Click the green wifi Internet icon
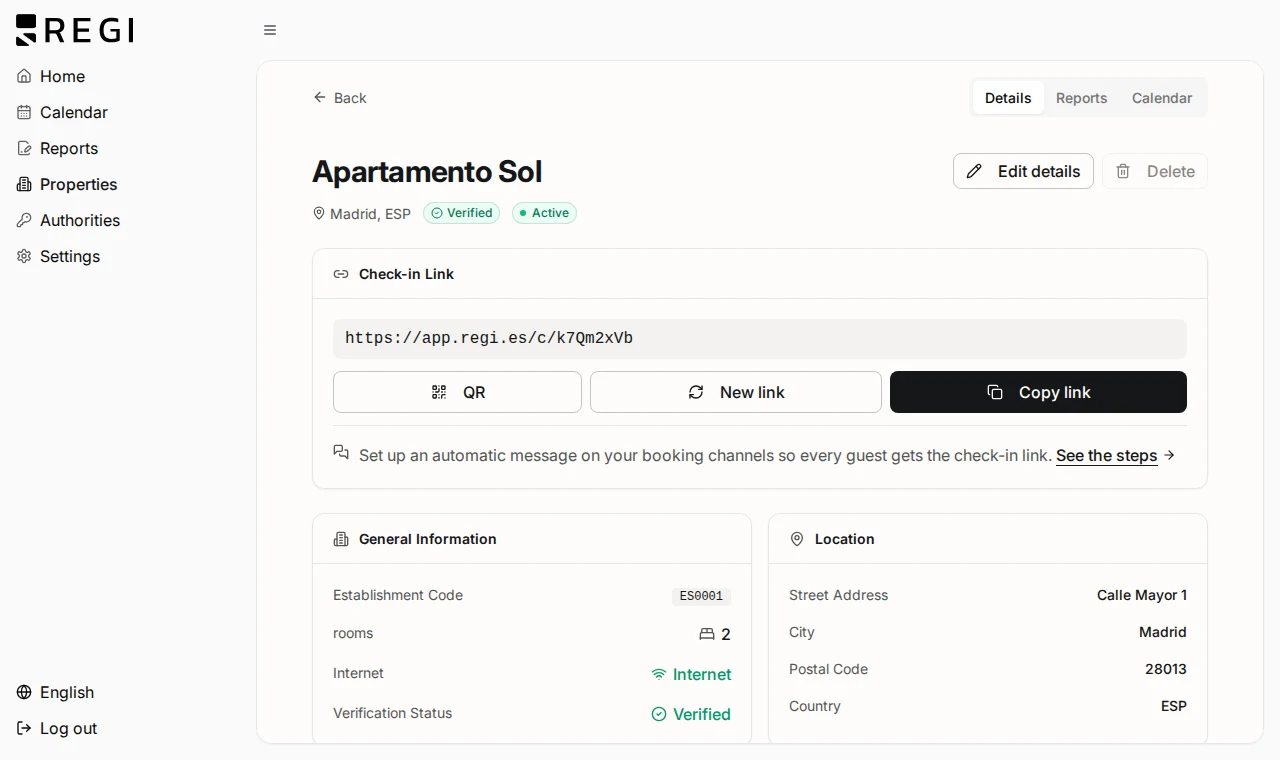This screenshot has height=760, width=1280. pyautogui.click(x=659, y=674)
